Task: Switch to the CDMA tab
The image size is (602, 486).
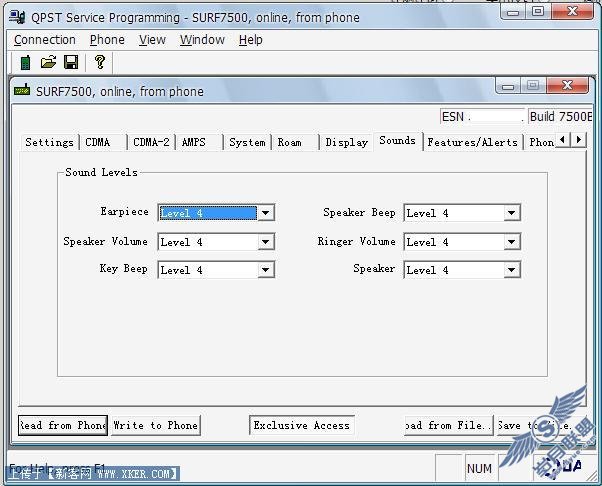Action: 103,142
